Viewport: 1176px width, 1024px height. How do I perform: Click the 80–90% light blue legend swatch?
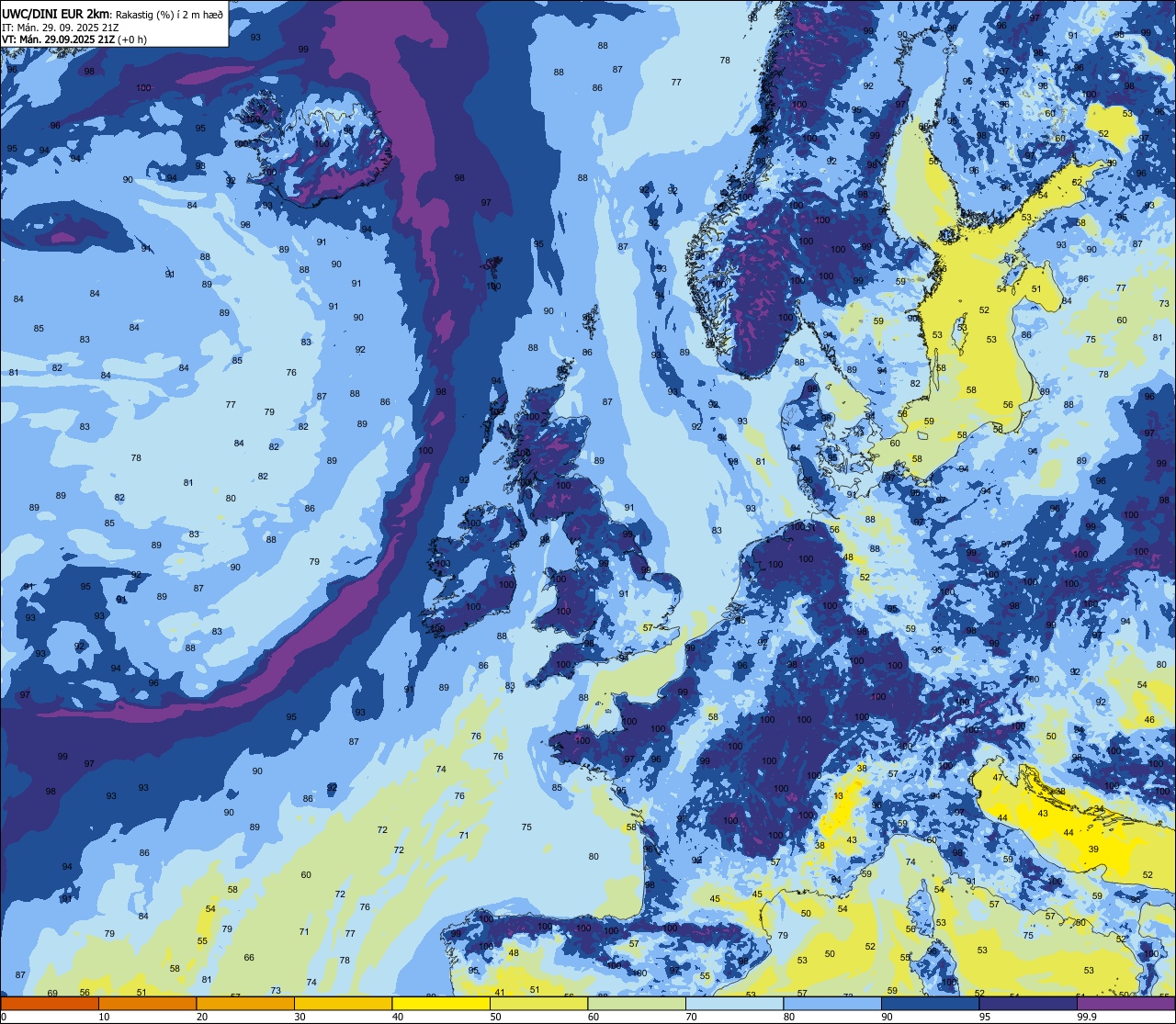pyautogui.click(x=832, y=1003)
